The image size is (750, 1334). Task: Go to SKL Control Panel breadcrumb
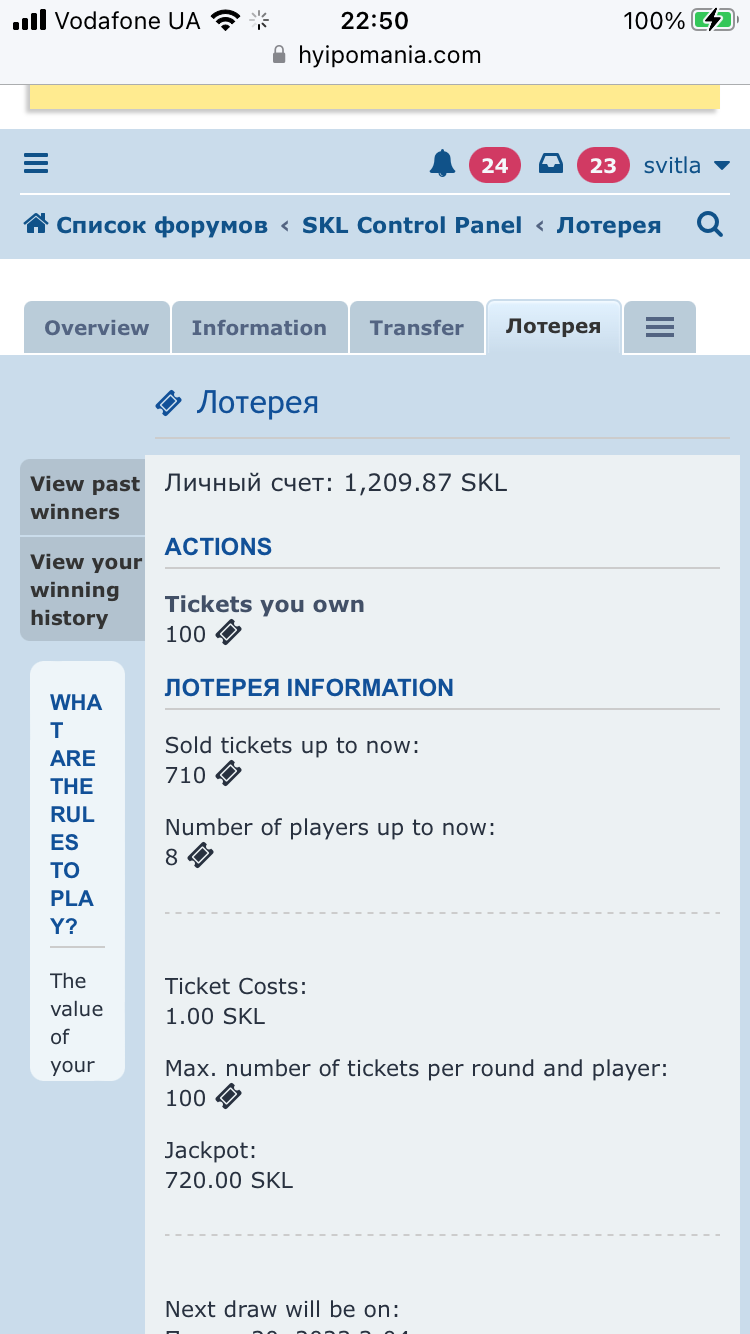[x=412, y=225]
